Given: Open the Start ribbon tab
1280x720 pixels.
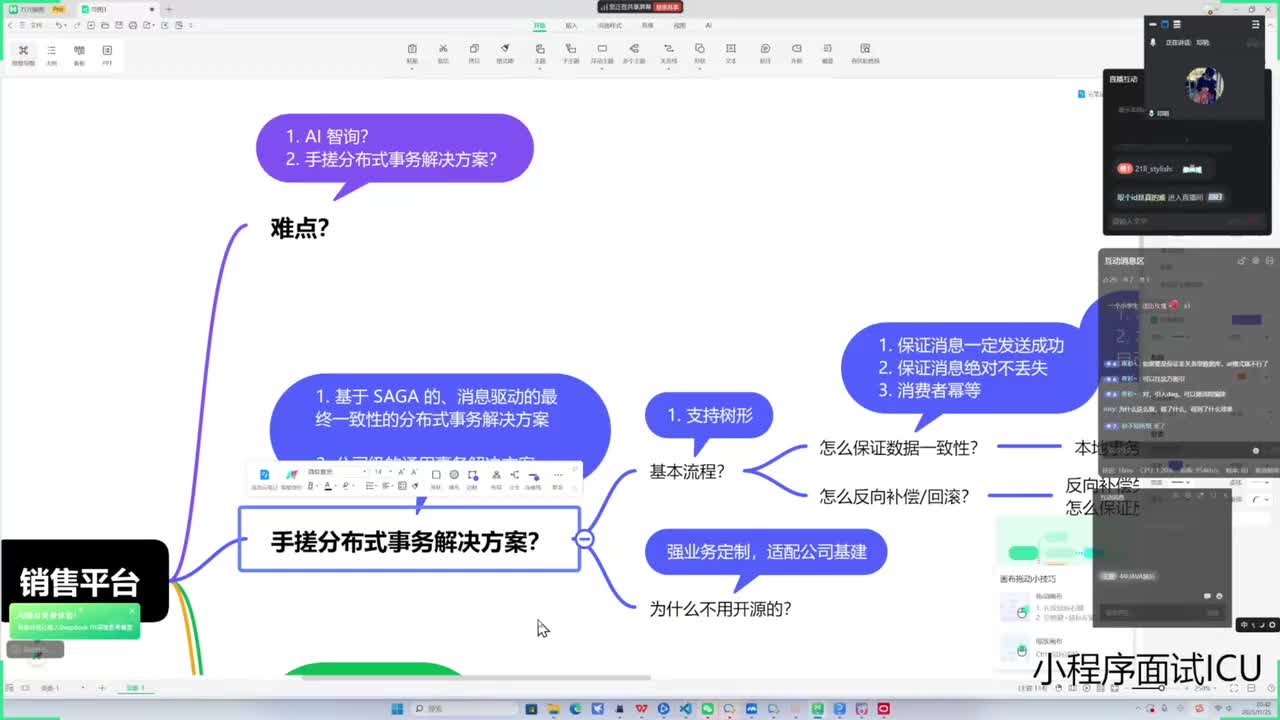Looking at the screenshot, I should click(x=540, y=25).
